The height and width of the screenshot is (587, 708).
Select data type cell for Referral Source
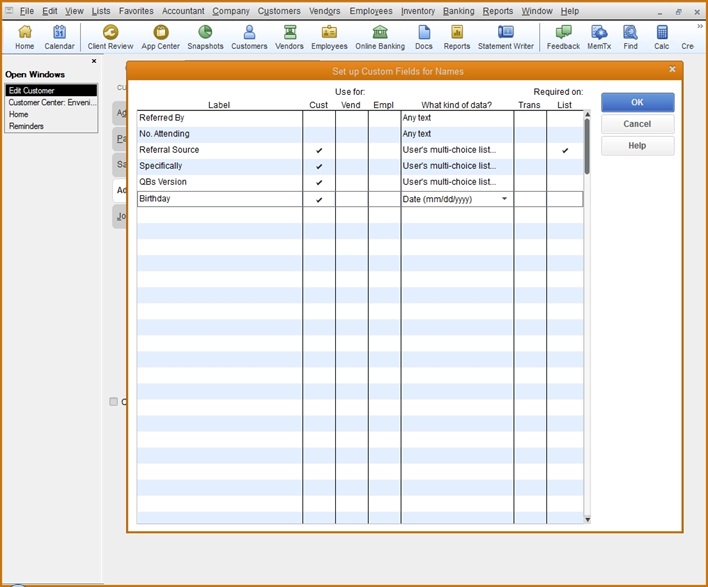point(457,150)
